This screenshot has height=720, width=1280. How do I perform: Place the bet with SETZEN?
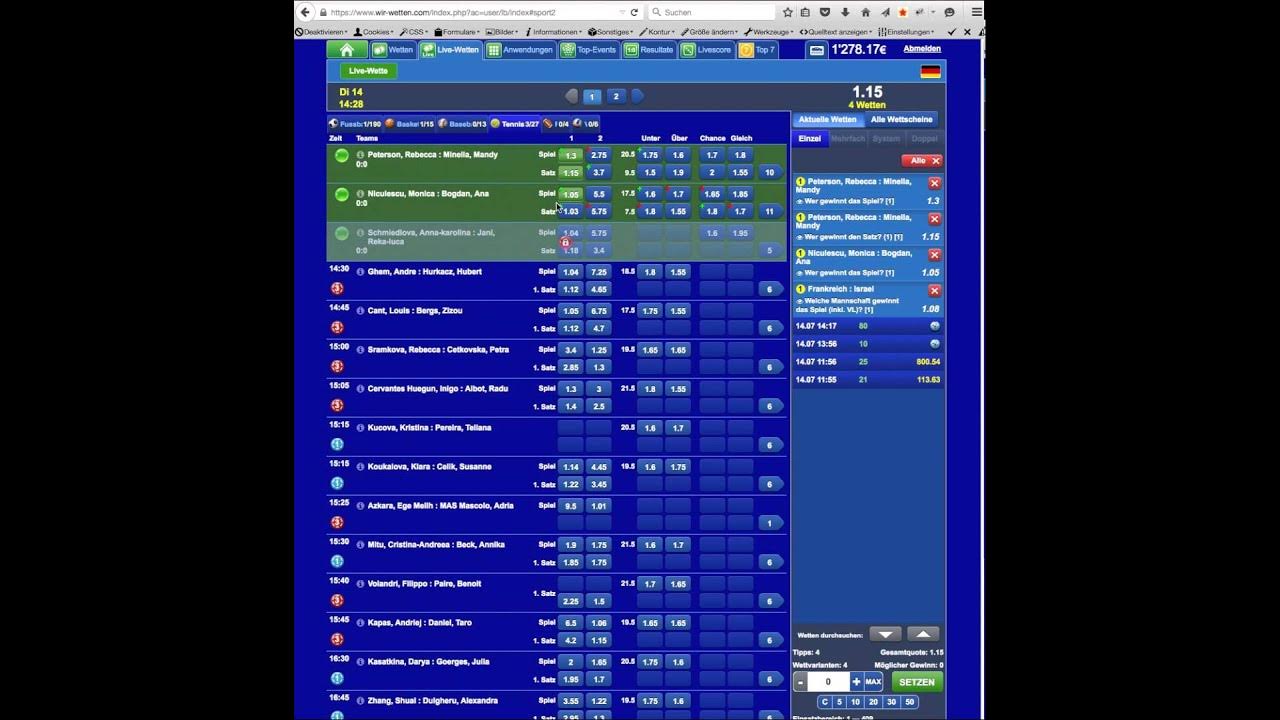[917, 682]
